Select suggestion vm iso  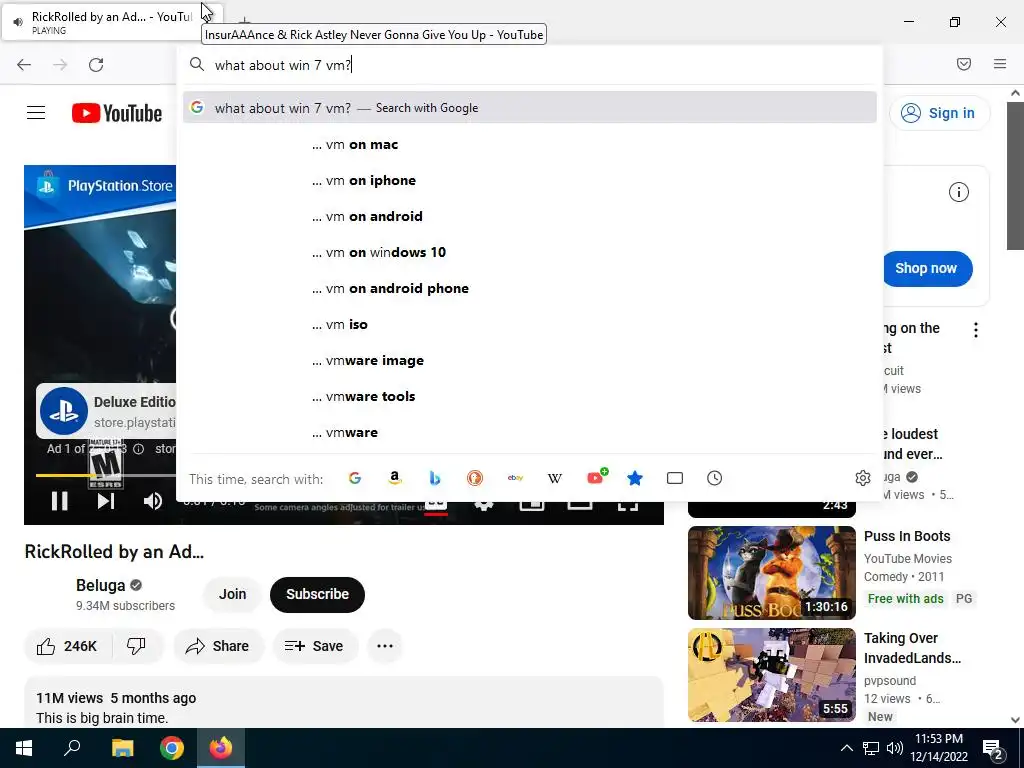tap(530, 325)
